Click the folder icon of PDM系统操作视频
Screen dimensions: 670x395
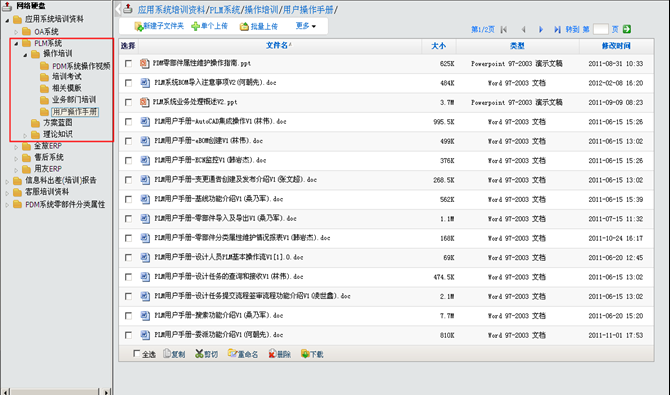(x=44, y=66)
